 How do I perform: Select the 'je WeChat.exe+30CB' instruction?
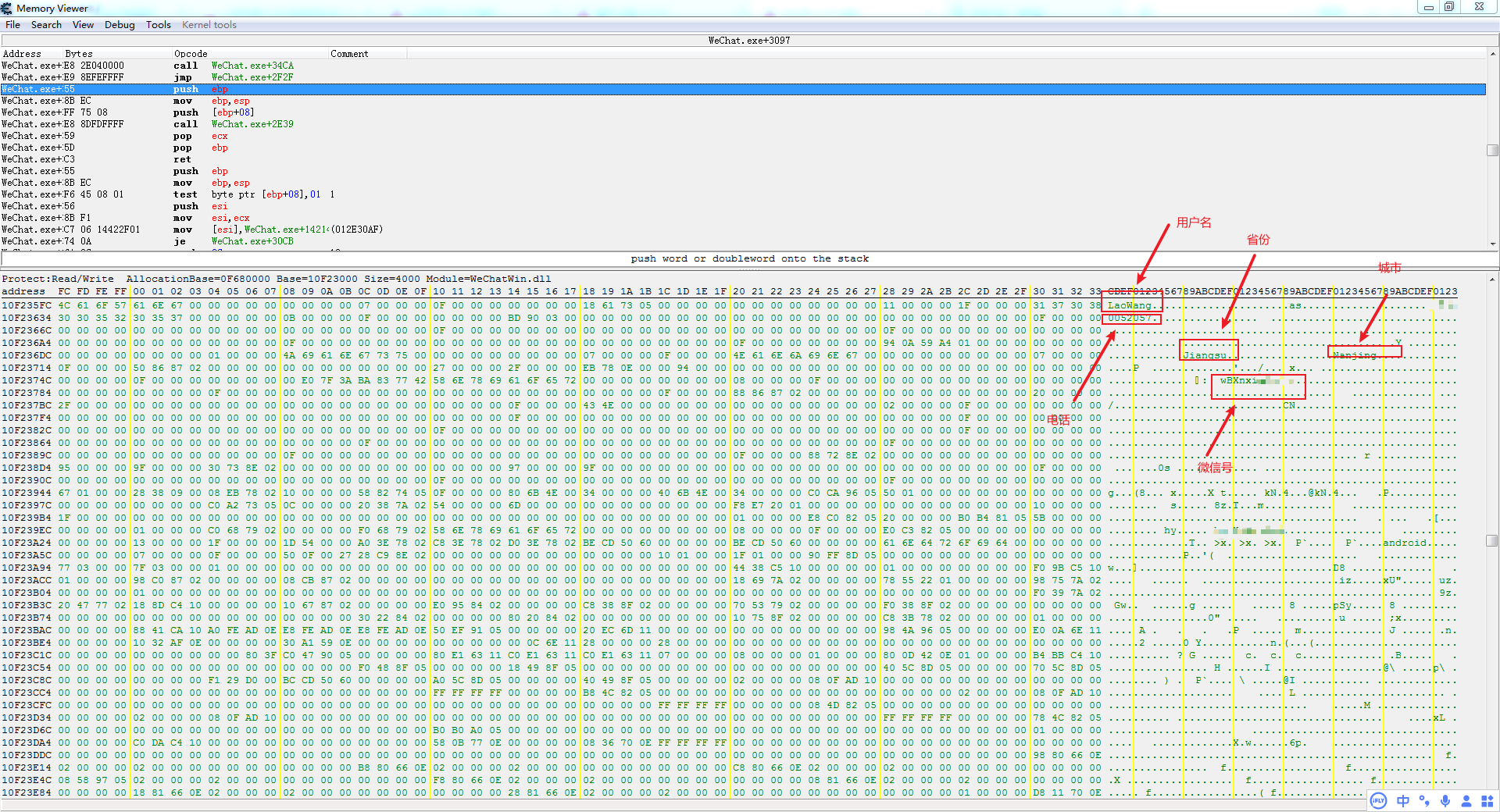pyautogui.click(x=743, y=241)
